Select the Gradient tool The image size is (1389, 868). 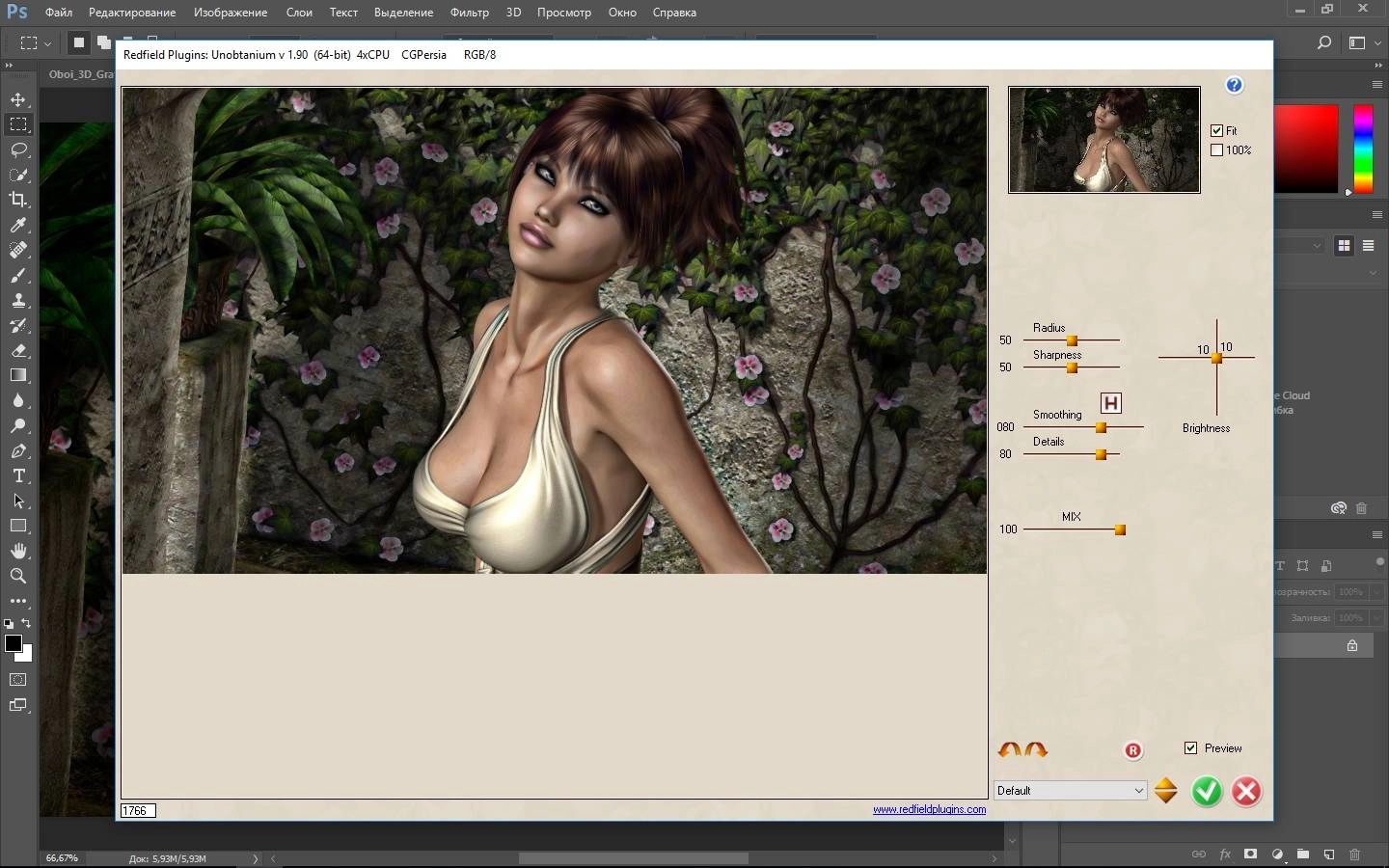pyautogui.click(x=18, y=375)
